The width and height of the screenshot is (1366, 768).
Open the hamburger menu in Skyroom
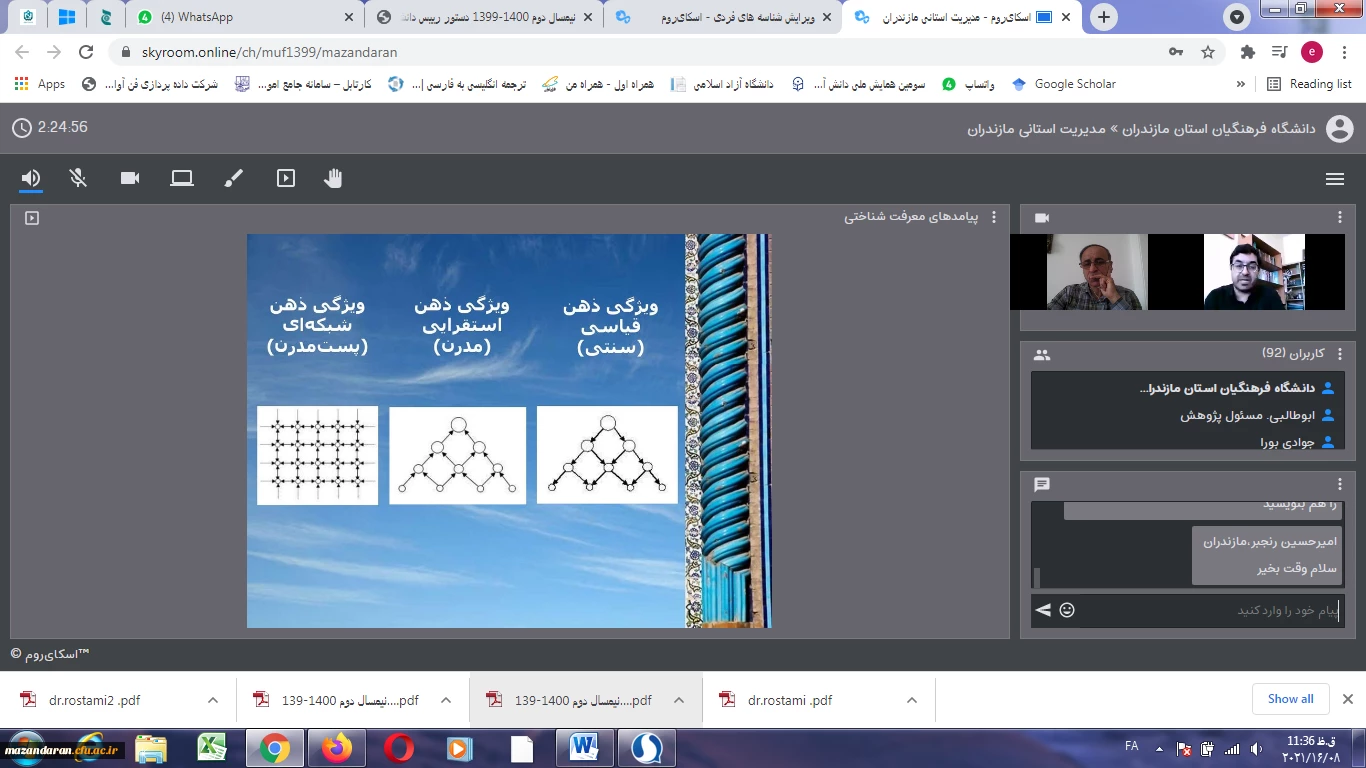tap(1334, 179)
